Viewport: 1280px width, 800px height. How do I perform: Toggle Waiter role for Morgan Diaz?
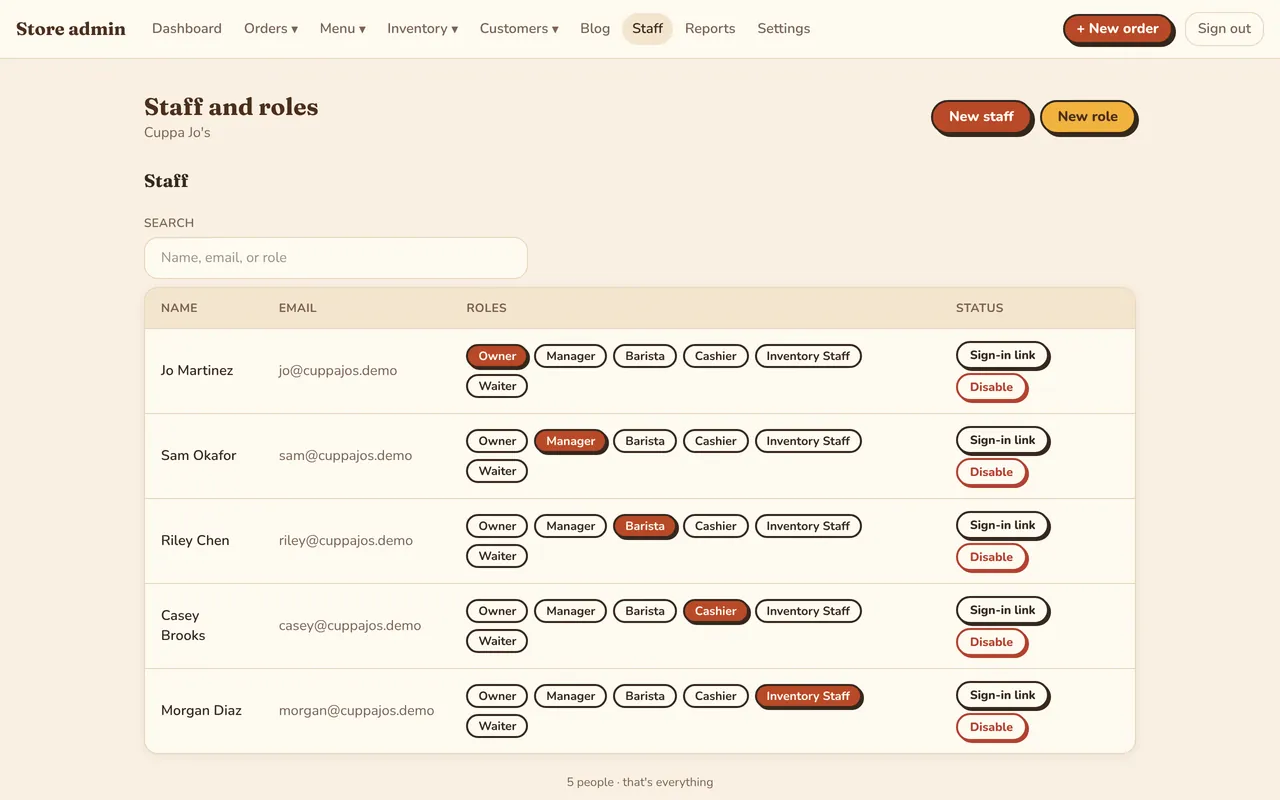497,726
